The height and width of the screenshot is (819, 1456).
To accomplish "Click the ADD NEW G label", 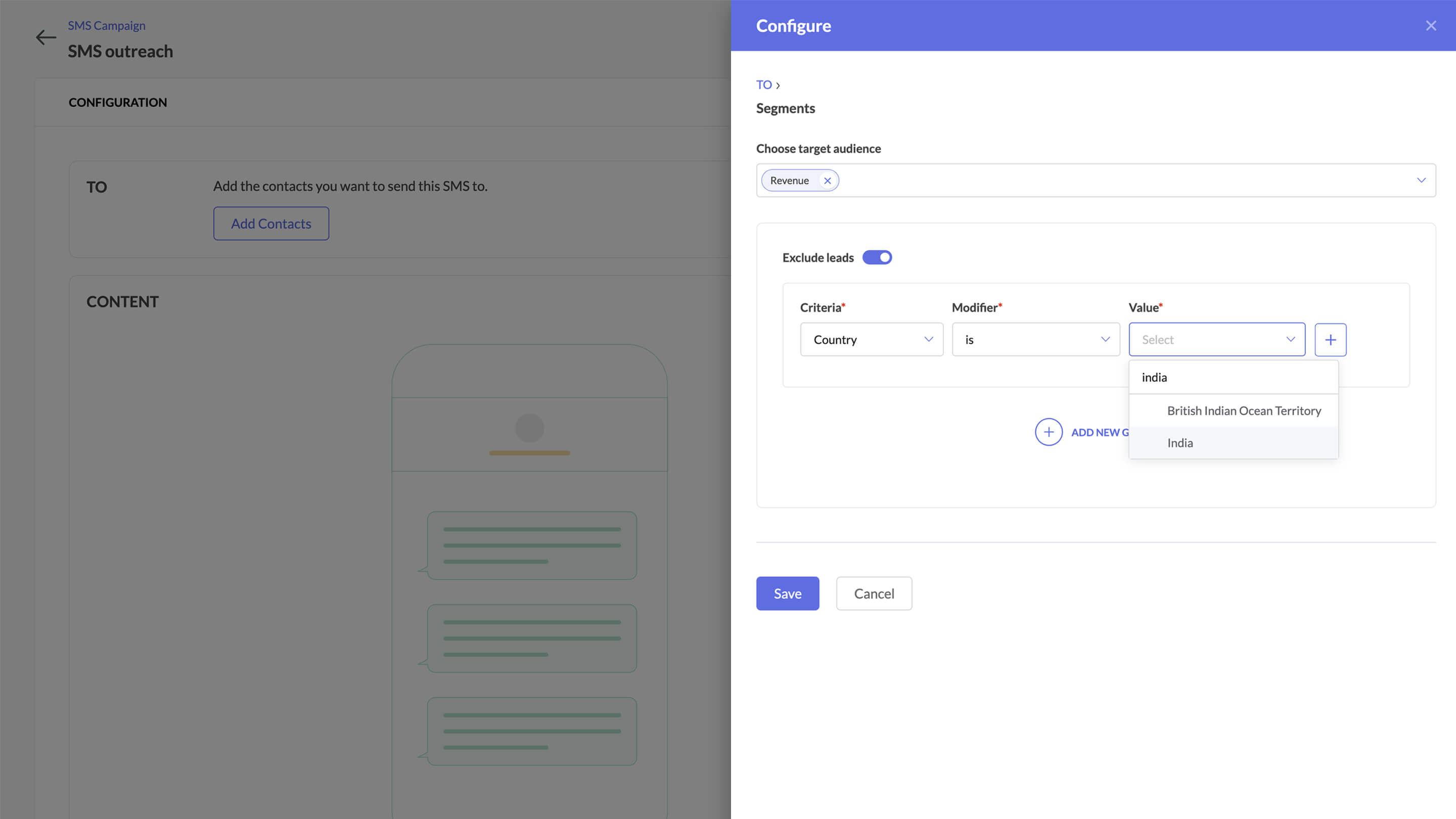I will pos(1100,432).
